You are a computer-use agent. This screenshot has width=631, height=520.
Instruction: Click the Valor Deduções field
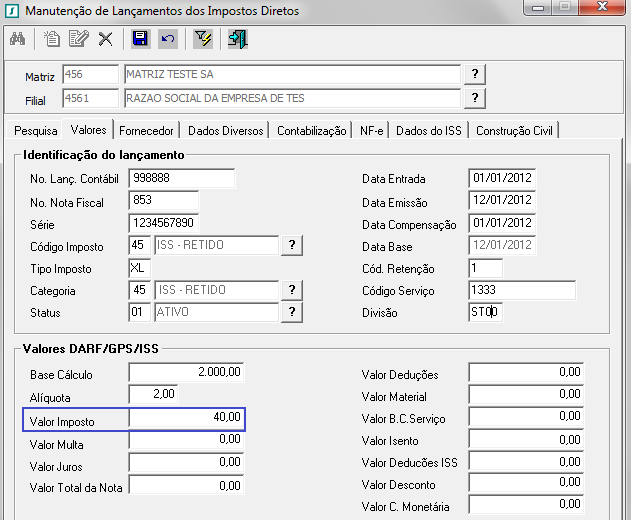coord(526,372)
